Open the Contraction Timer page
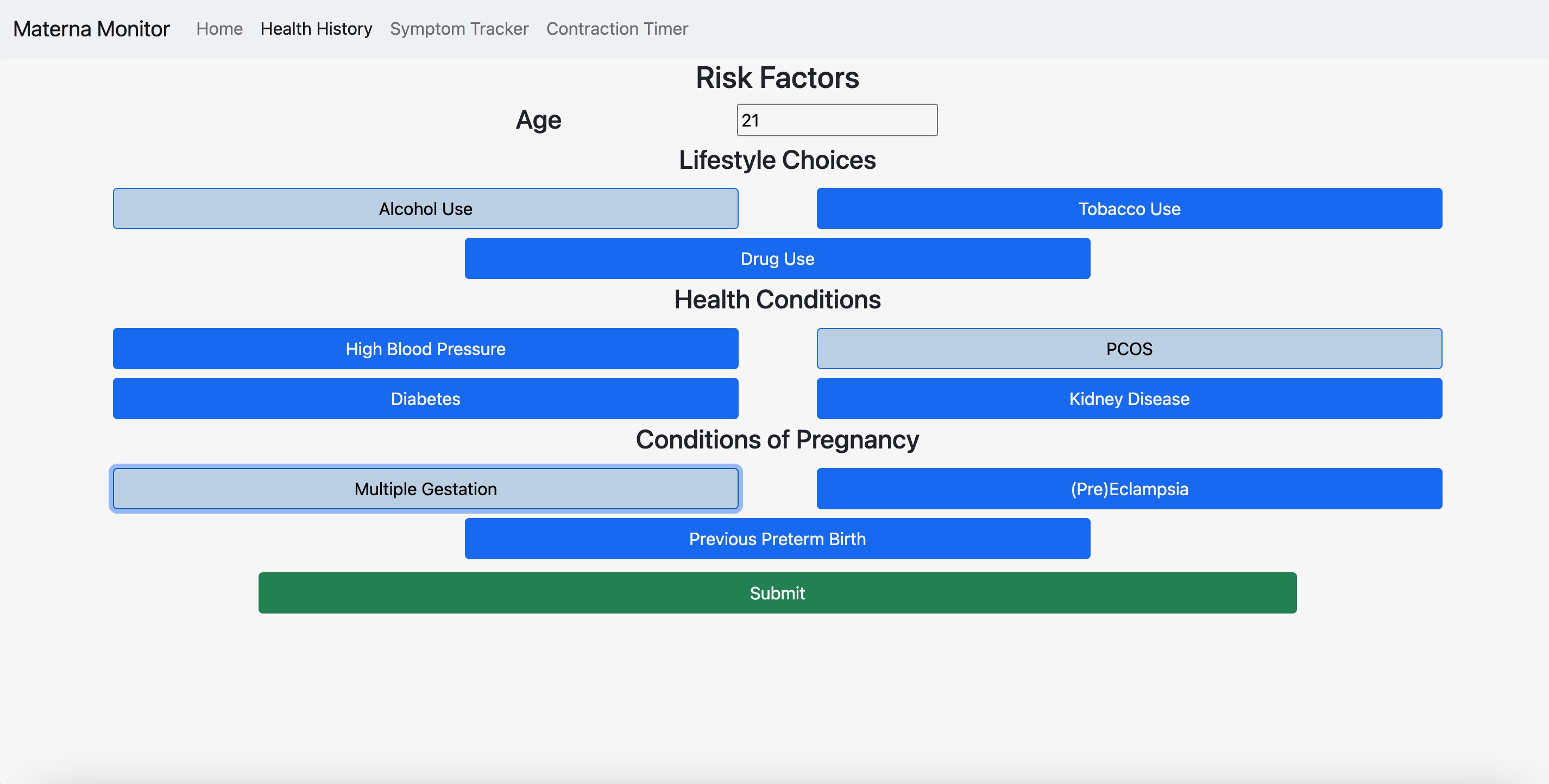This screenshot has width=1549, height=784. coord(617,29)
